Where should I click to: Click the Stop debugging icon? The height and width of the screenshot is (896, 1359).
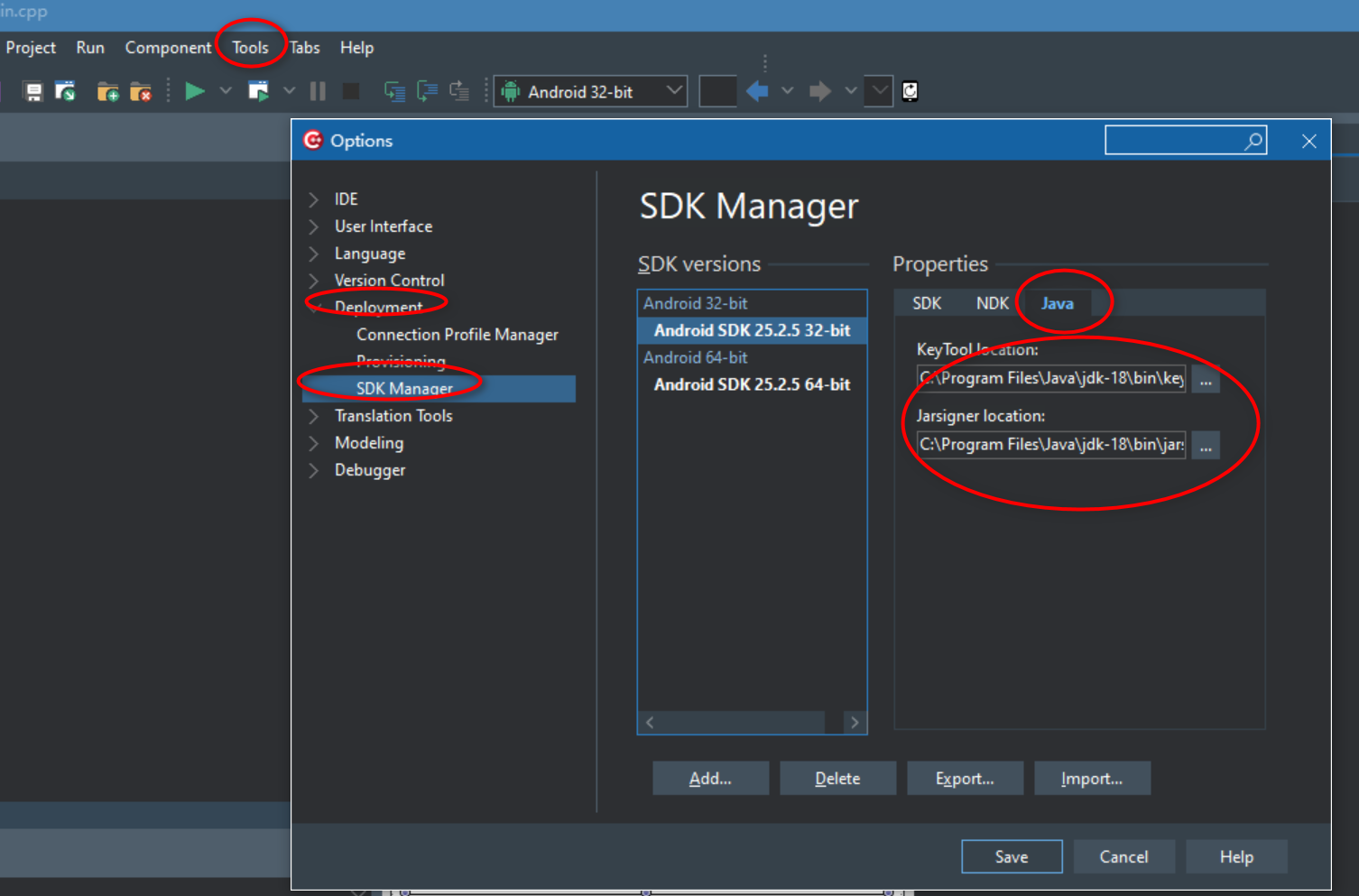(350, 90)
